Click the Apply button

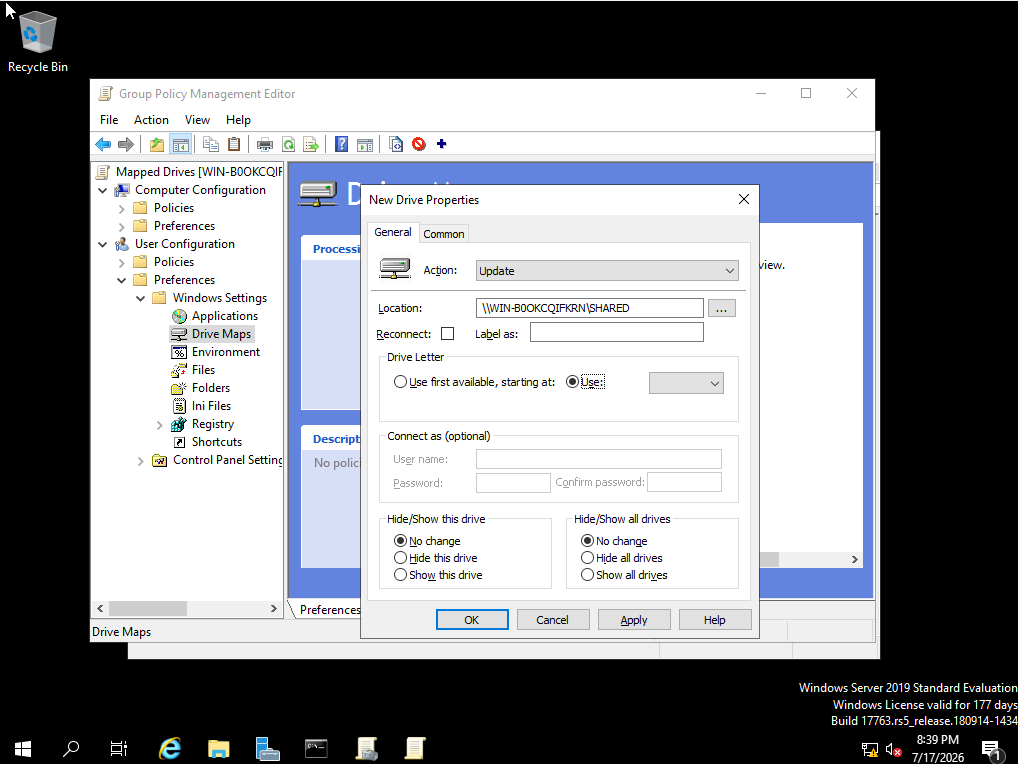(x=634, y=620)
